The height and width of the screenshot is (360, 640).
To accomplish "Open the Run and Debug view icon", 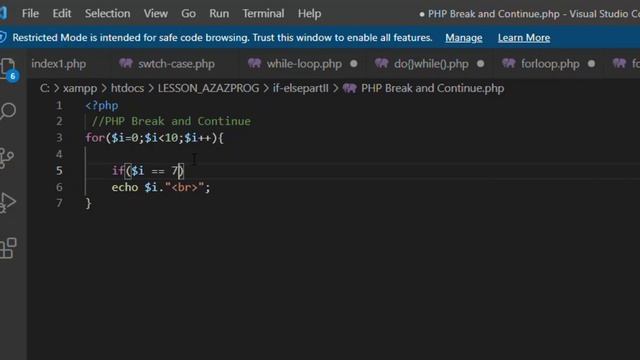I will [x=7, y=202].
